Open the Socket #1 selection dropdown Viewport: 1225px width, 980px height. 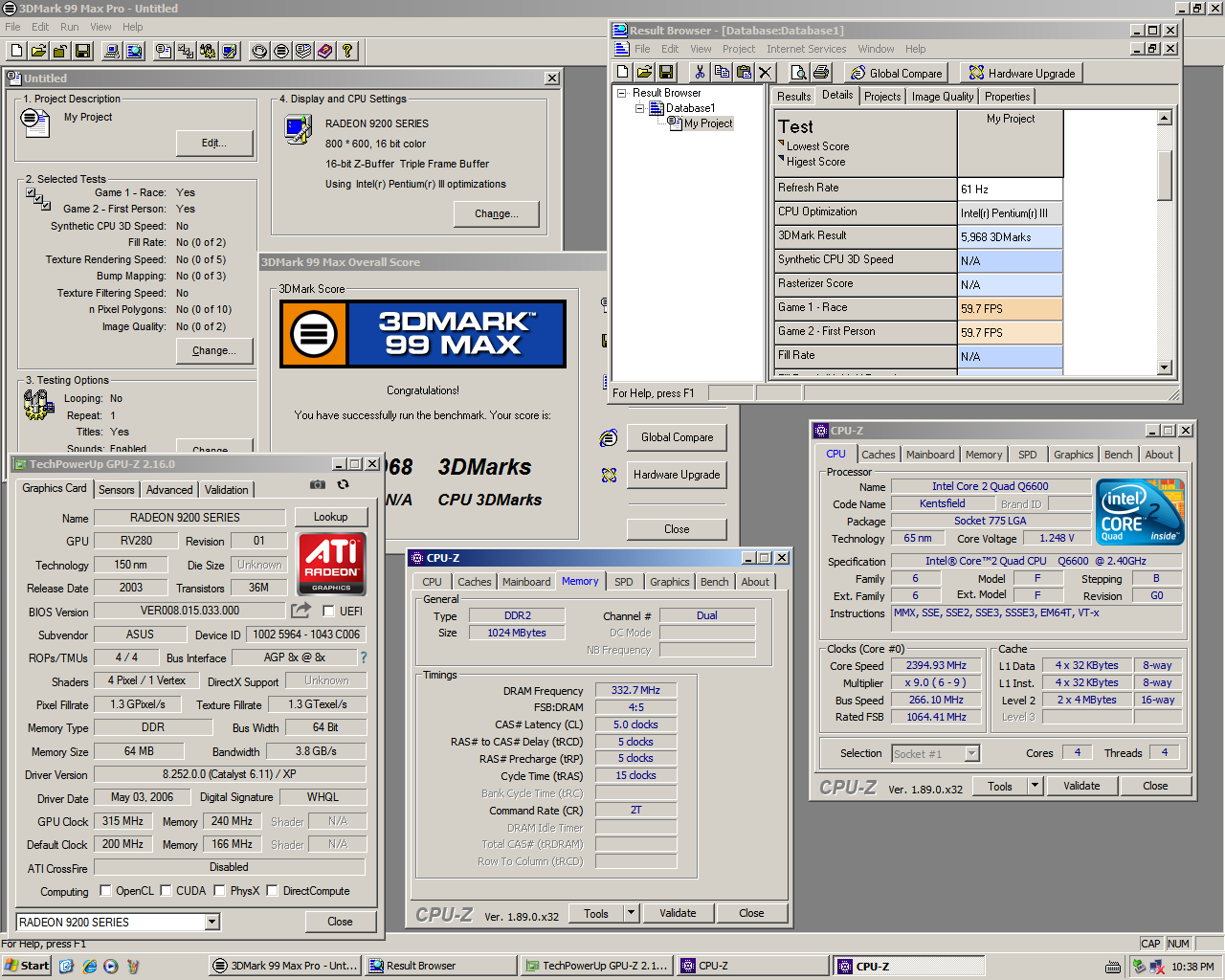pyautogui.click(x=972, y=754)
